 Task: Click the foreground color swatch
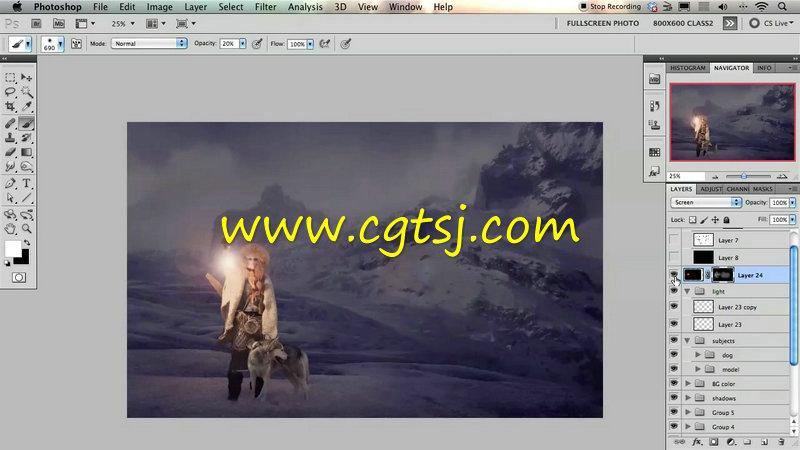(13, 249)
